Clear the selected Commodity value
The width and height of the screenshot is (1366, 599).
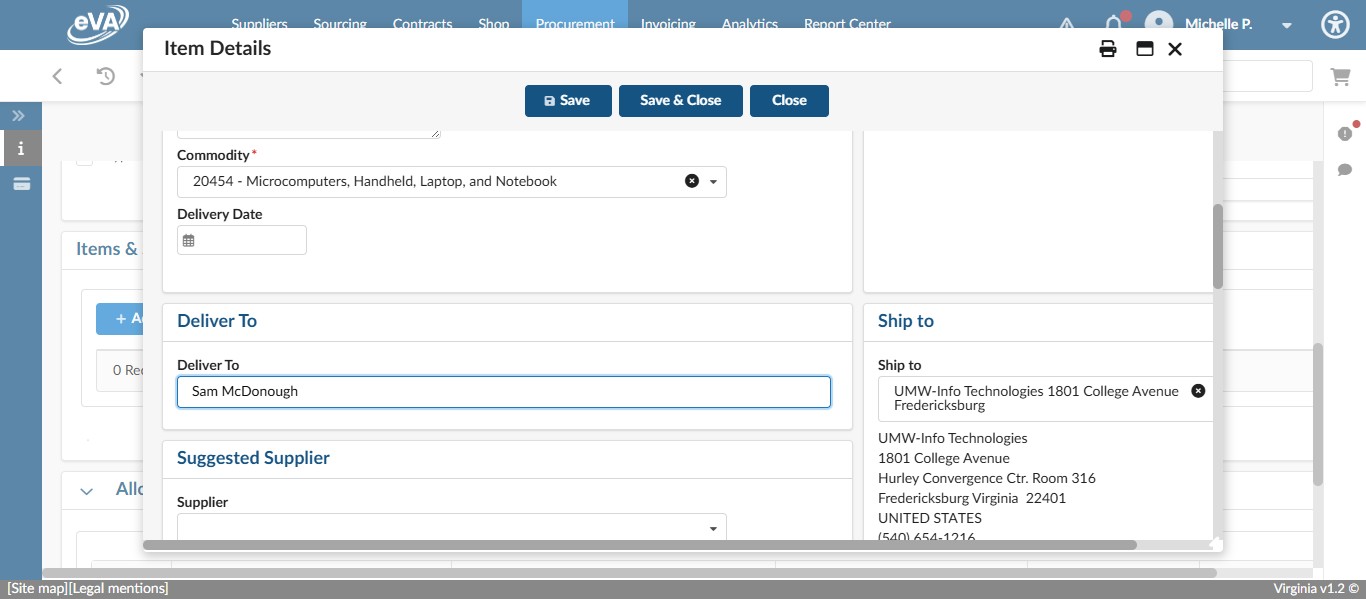(x=692, y=181)
